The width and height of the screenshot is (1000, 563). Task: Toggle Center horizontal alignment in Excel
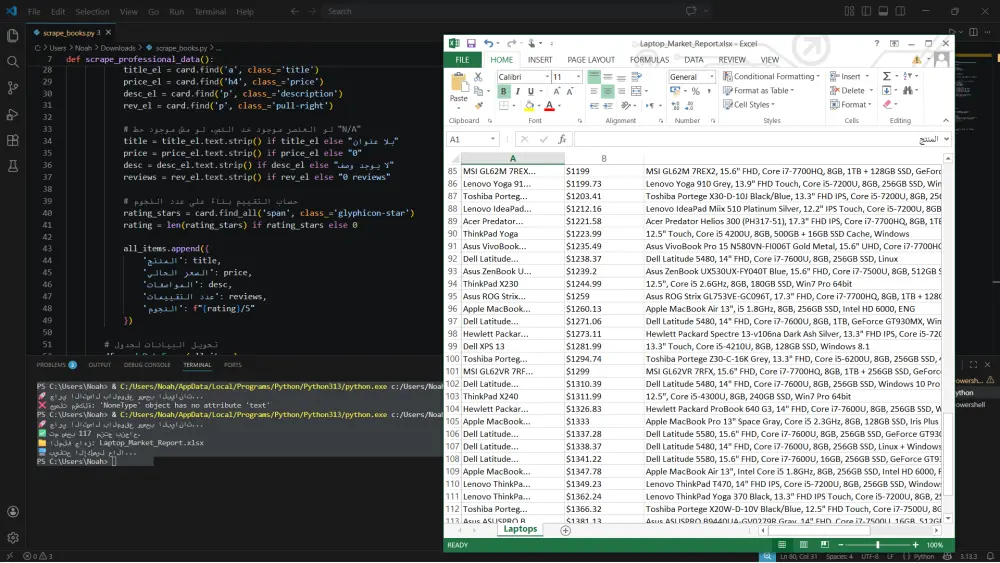(607, 91)
